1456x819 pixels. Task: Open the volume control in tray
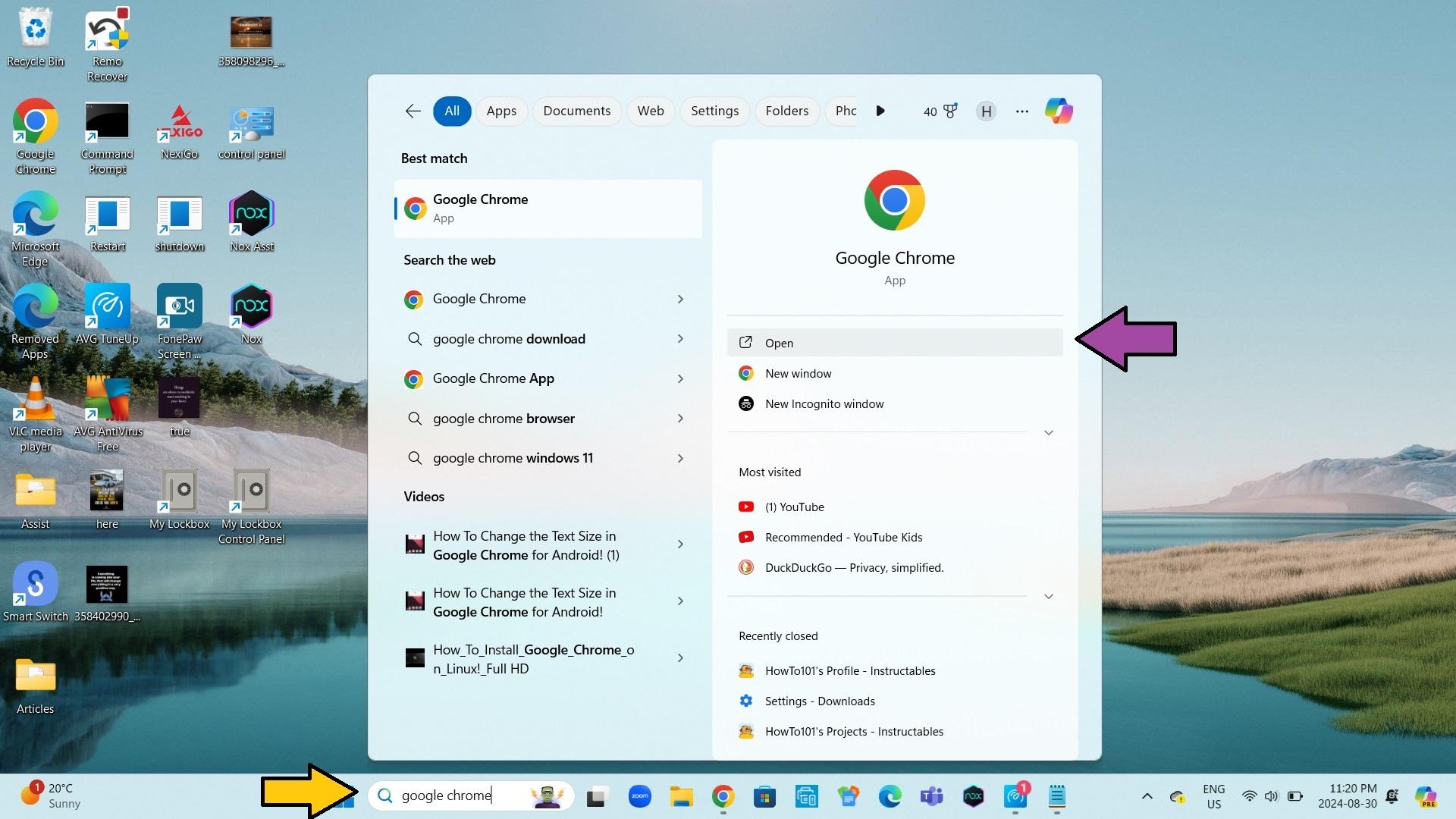point(1272,796)
